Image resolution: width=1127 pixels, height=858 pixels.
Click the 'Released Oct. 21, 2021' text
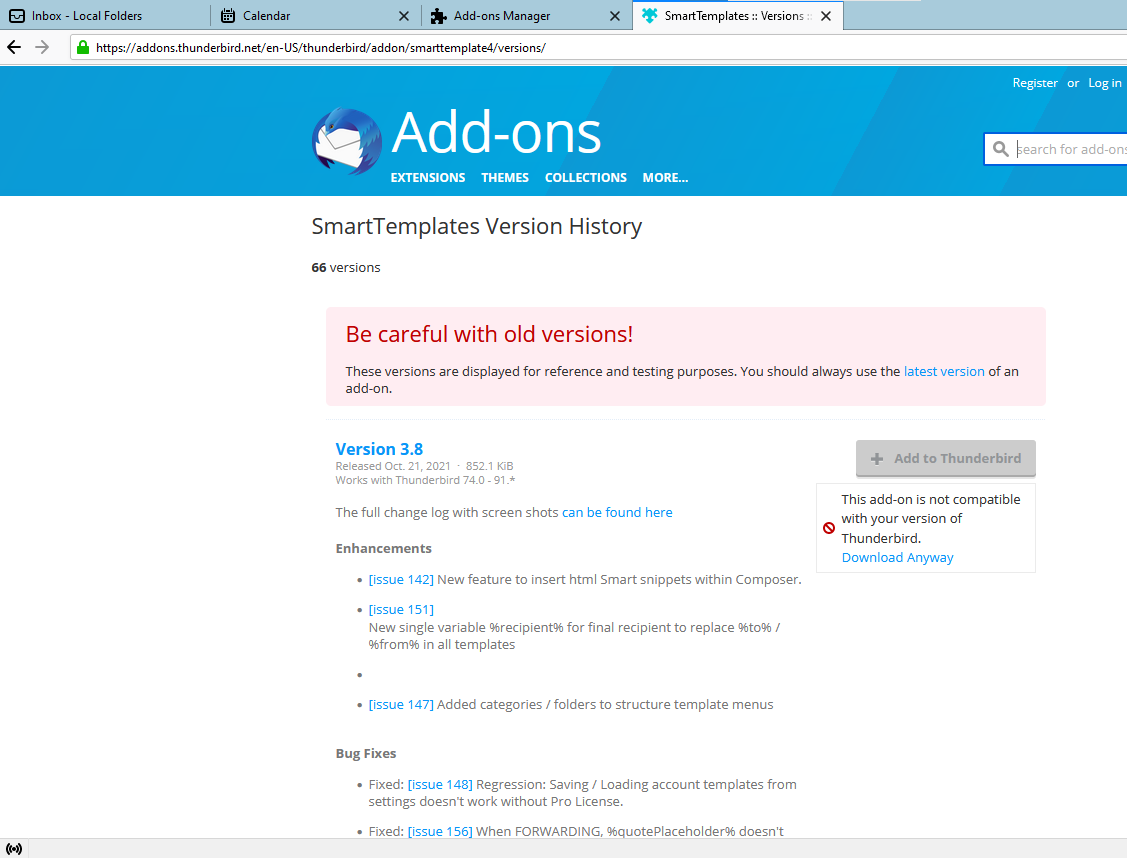pos(392,466)
